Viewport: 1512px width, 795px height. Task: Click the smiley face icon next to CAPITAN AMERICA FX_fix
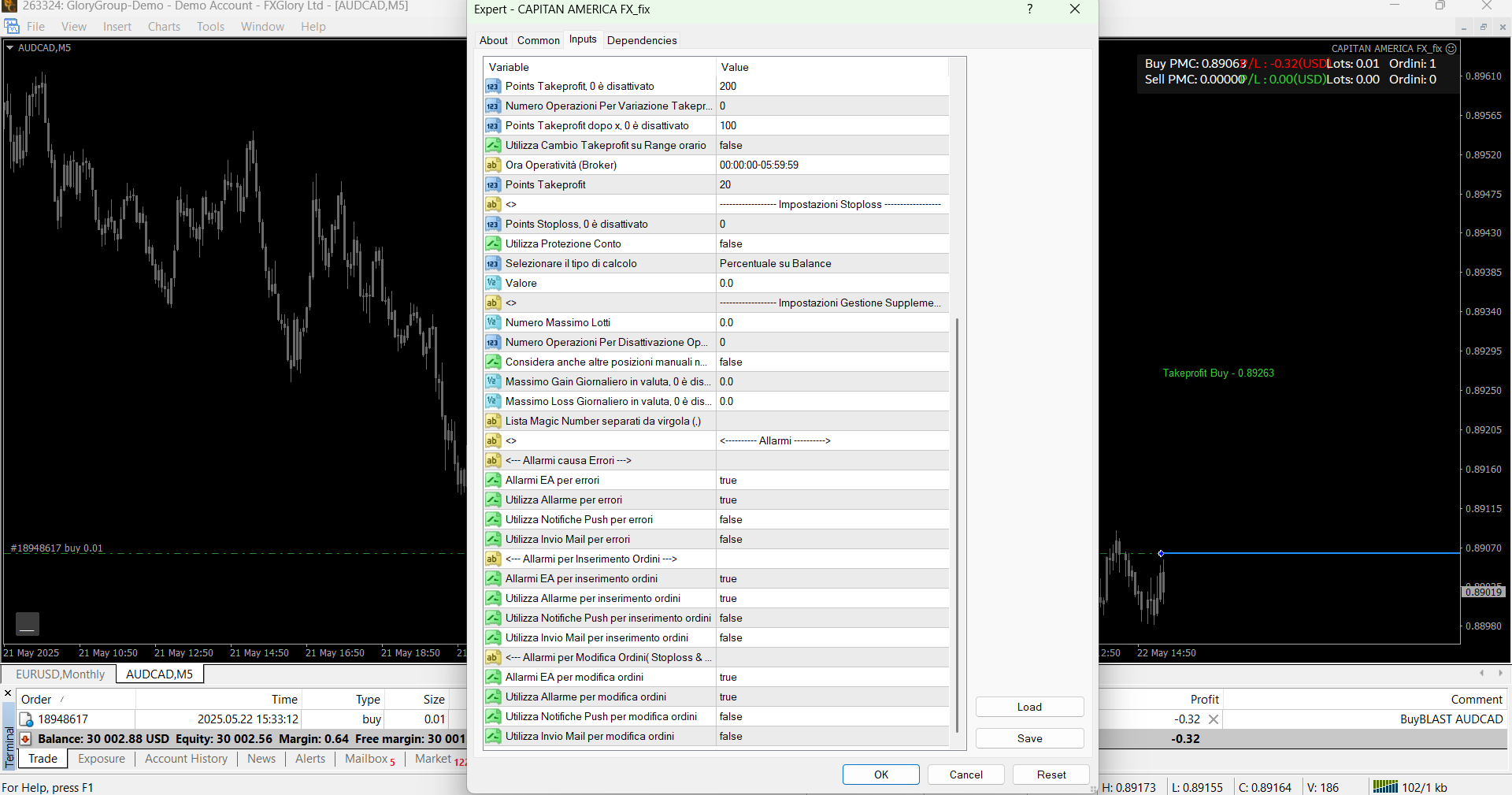pos(1451,49)
